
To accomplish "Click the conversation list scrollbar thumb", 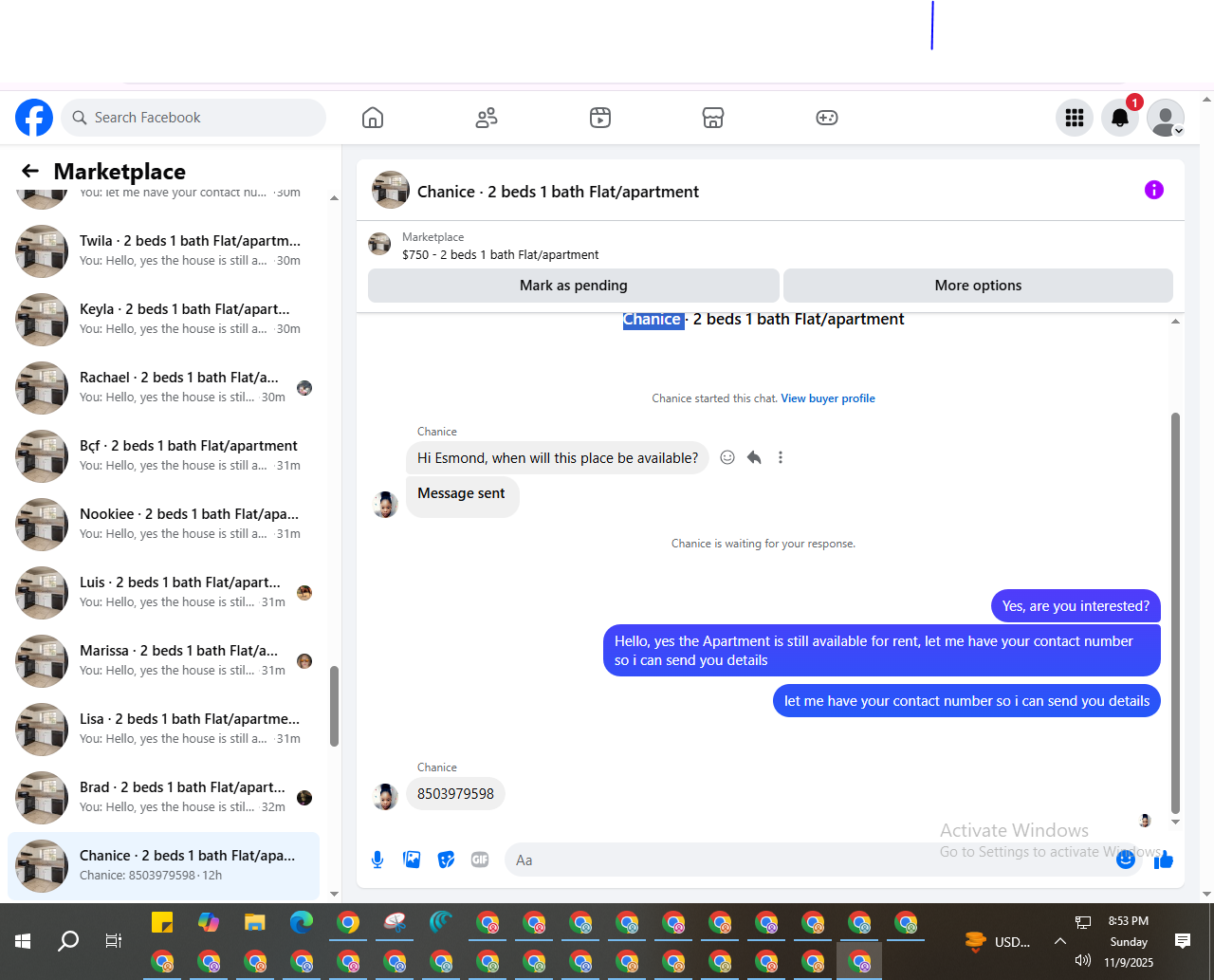I will [x=334, y=707].
